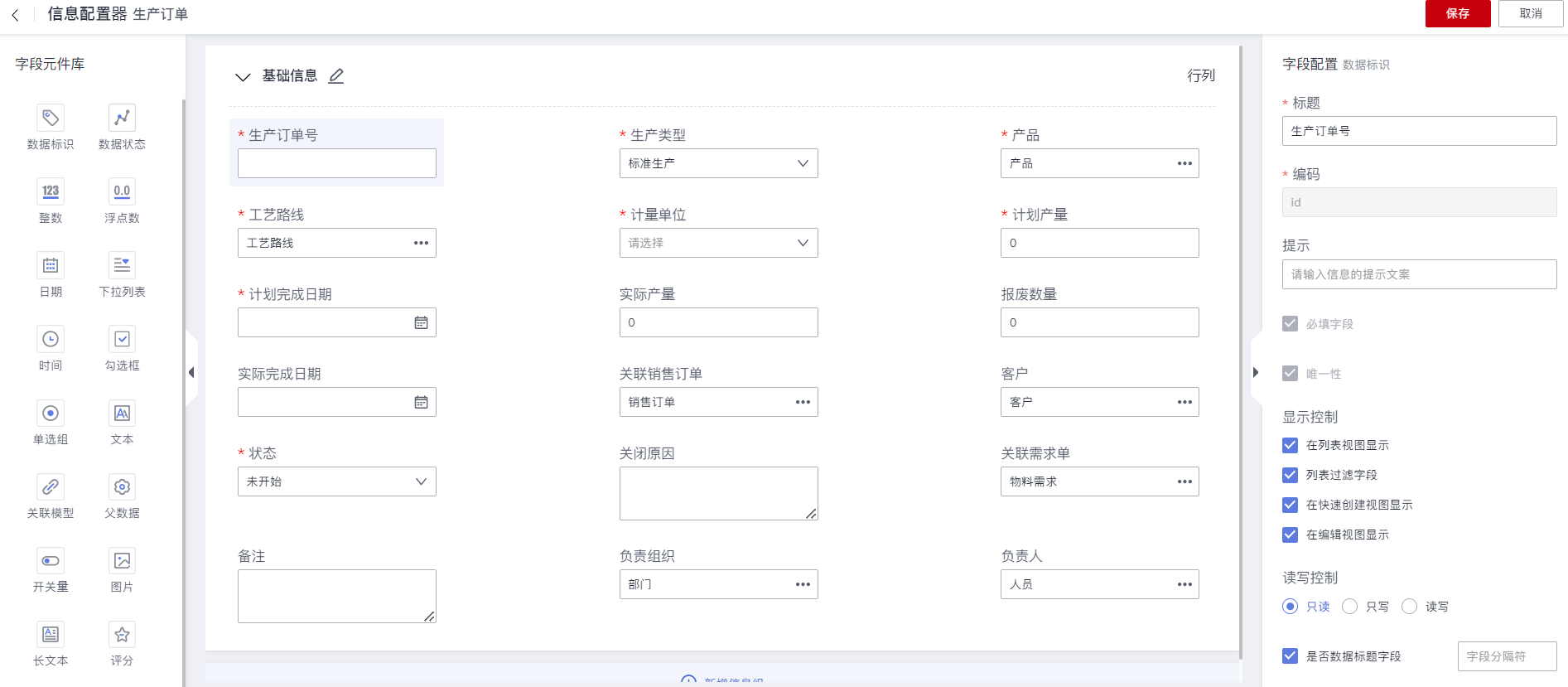Select the 数据标识 field component icon
Screen dimensions: 1568x687
point(51,118)
